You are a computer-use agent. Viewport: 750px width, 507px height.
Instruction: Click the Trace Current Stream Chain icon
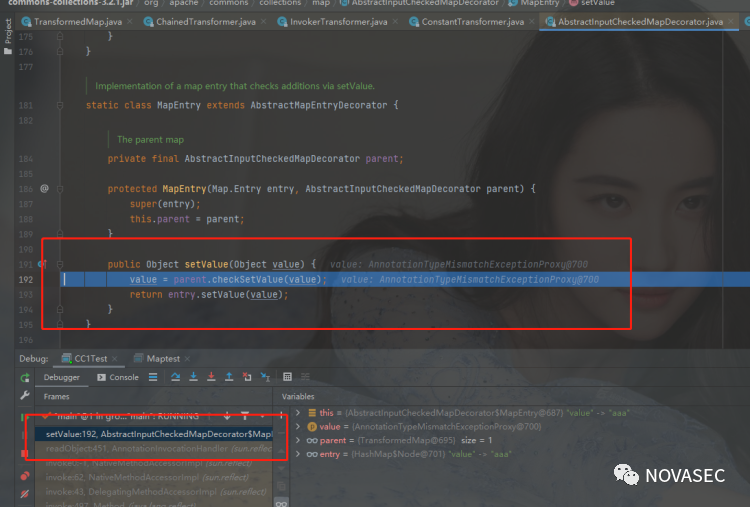coord(305,377)
